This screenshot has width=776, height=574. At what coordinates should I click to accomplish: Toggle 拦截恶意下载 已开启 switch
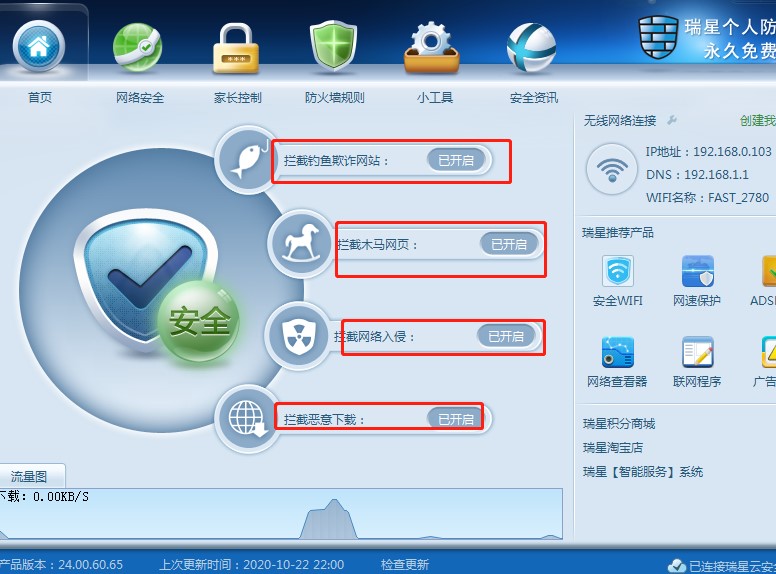(456, 419)
